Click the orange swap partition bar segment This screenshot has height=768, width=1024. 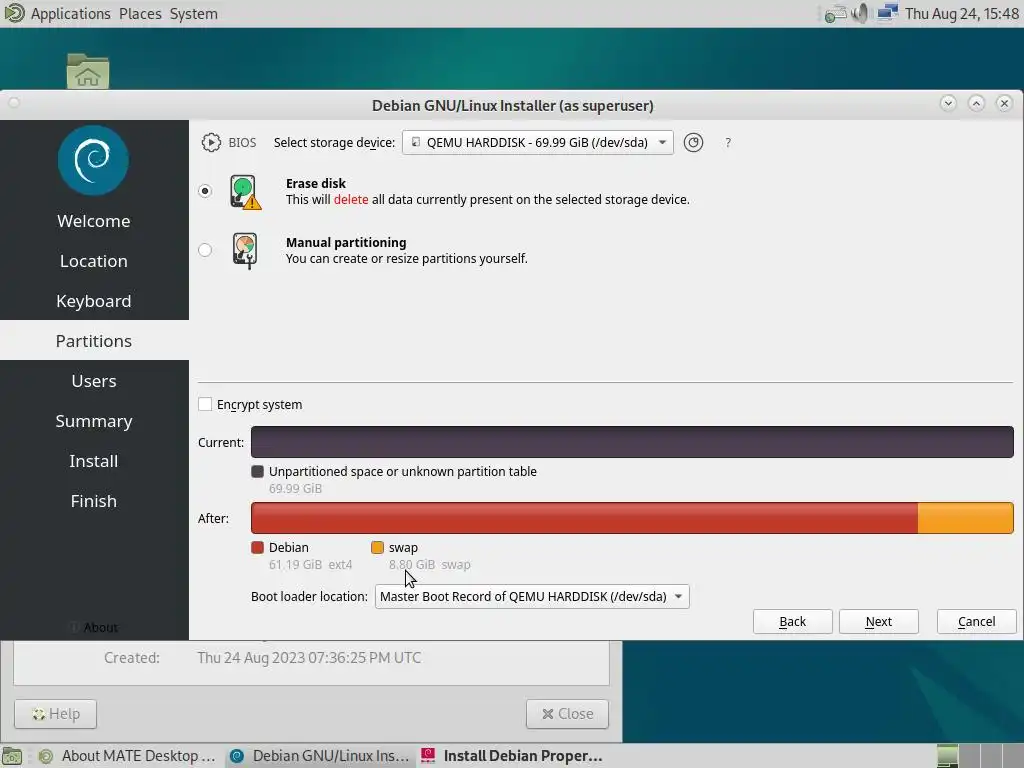pyautogui.click(x=966, y=518)
